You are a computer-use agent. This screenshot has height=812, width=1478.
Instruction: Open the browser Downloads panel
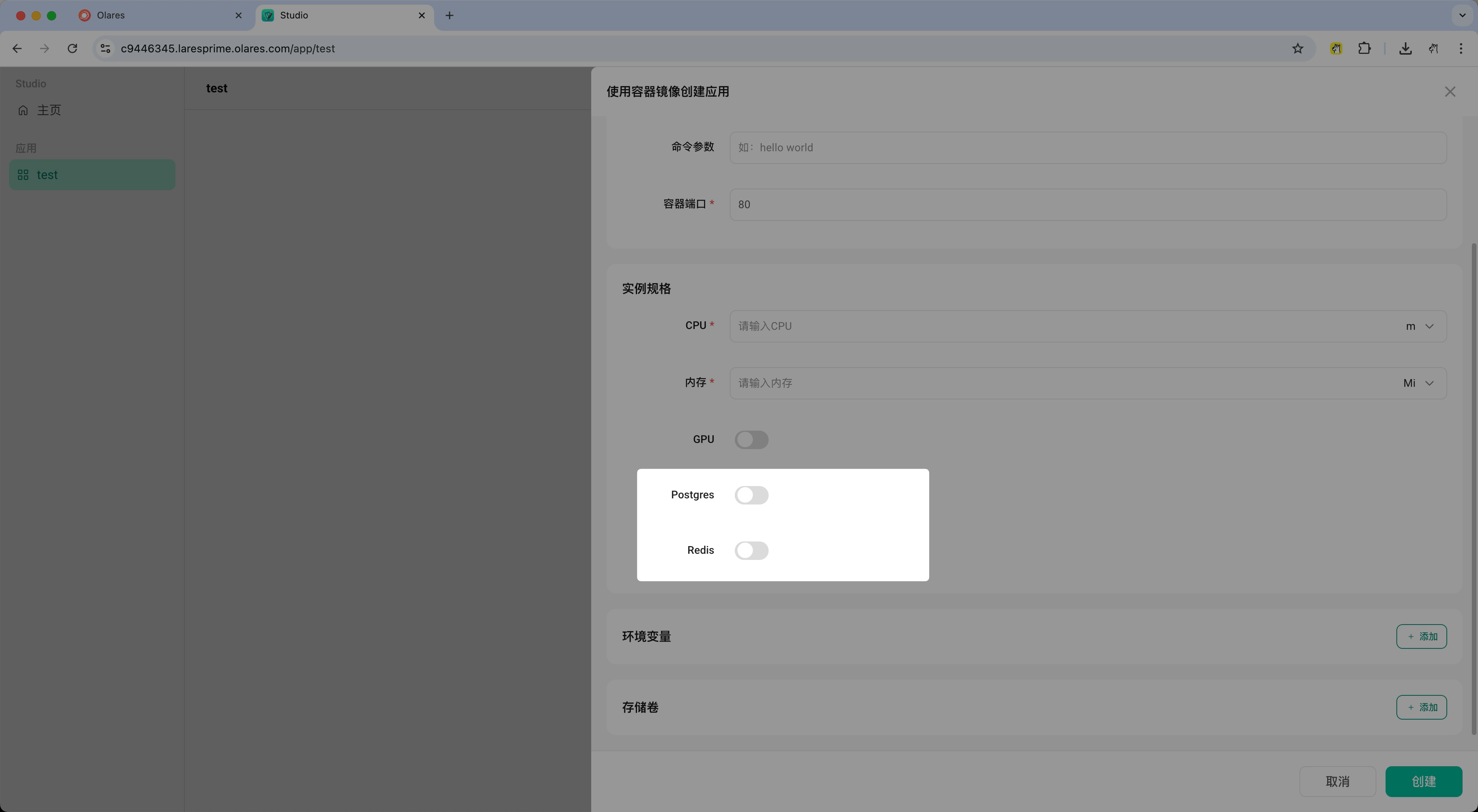1405,48
